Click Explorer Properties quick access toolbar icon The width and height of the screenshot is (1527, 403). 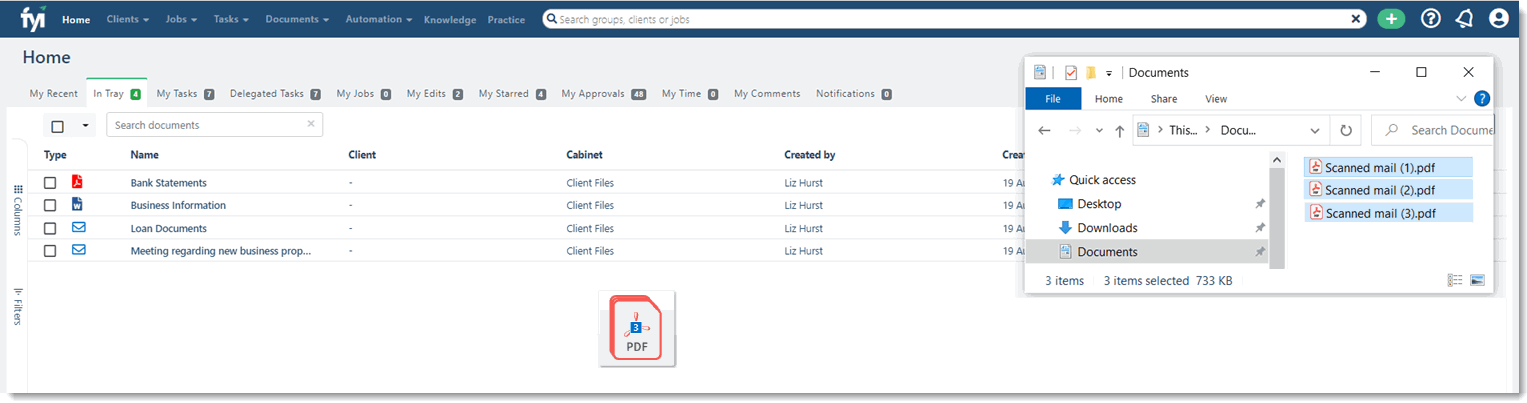pyautogui.click(x=1071, y=72)
